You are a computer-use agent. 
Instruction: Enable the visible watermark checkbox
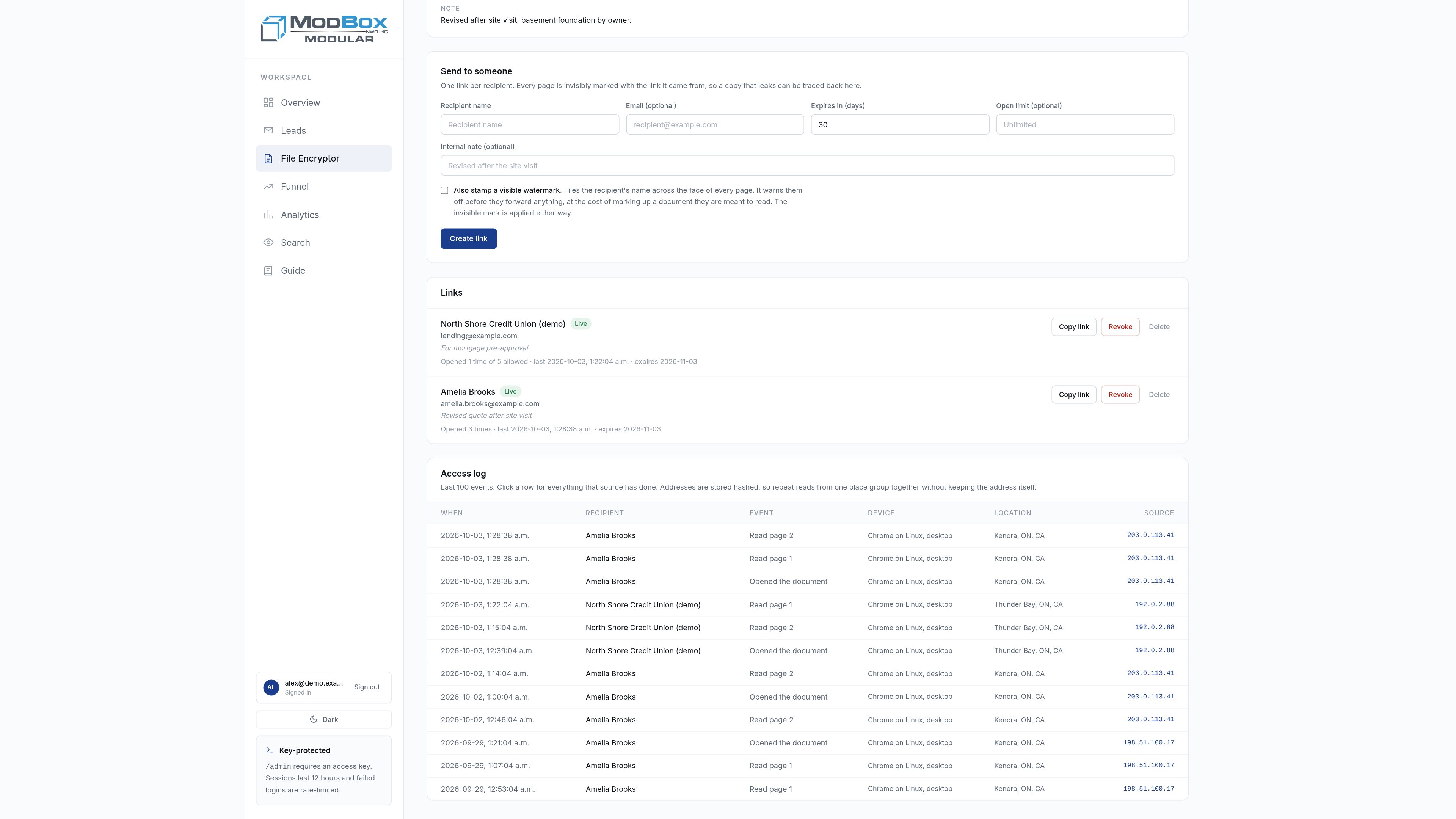click(444, 190)
